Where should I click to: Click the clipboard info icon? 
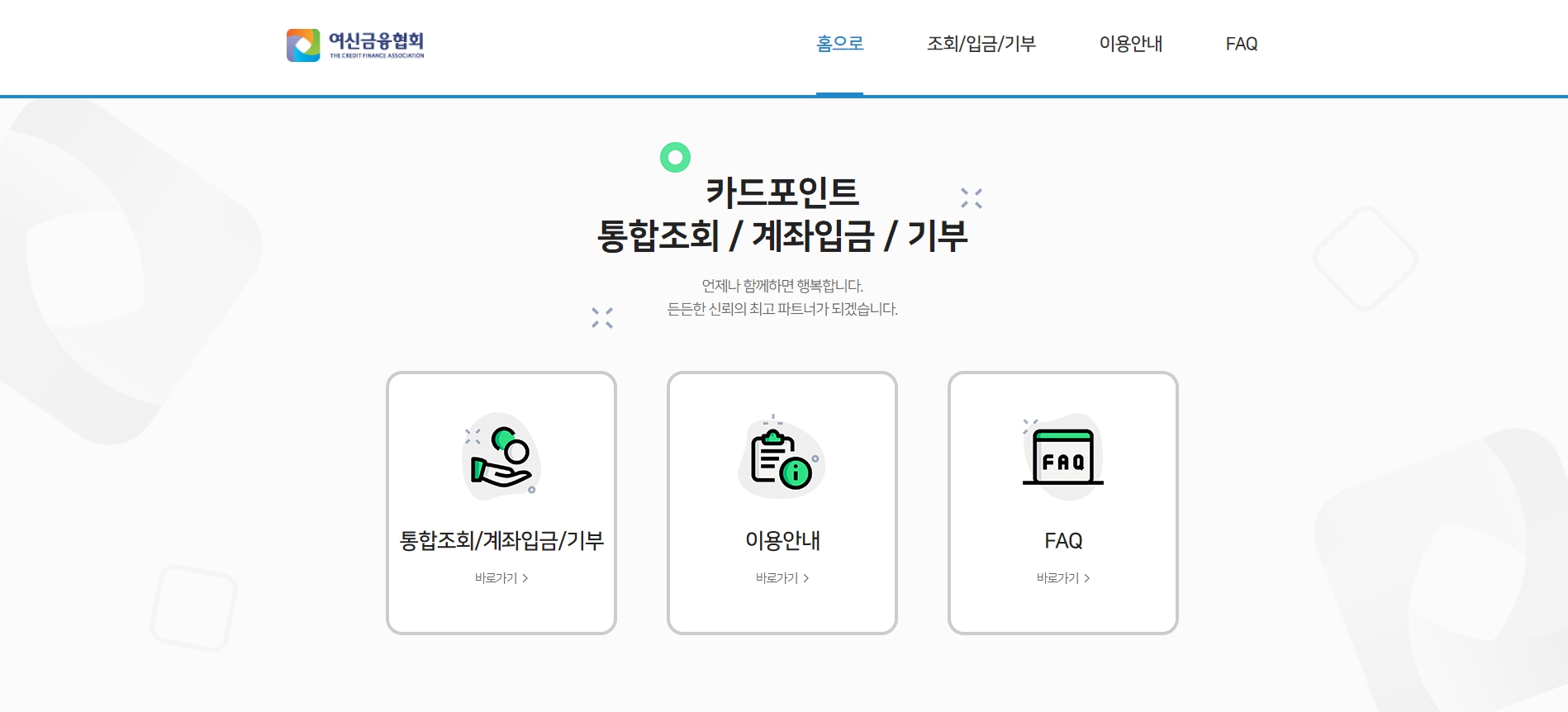click(x=782, y=457)
